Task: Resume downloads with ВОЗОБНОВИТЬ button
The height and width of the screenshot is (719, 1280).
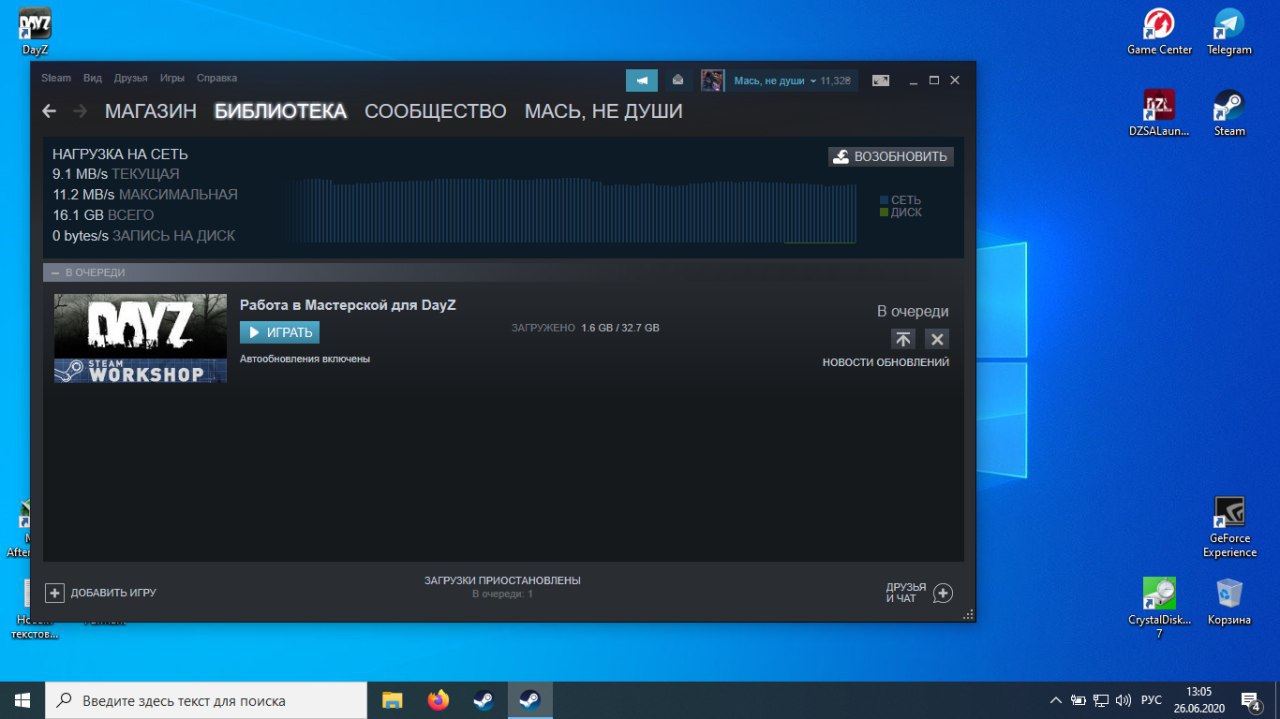Action: pyautogui.click(x=890, y=157)
